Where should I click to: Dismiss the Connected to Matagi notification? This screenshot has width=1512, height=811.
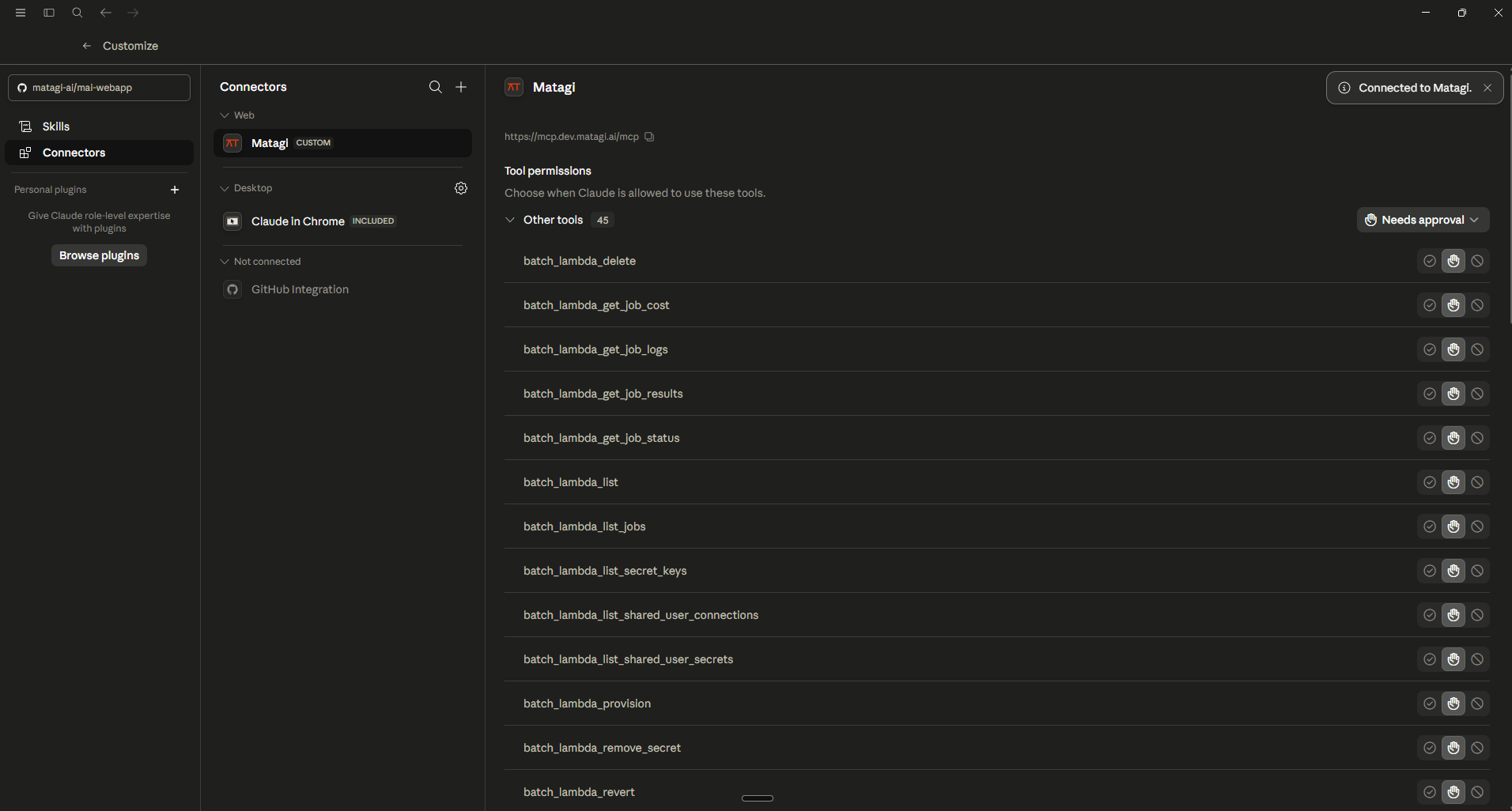pyautogui.click(x=1487, y=88)
